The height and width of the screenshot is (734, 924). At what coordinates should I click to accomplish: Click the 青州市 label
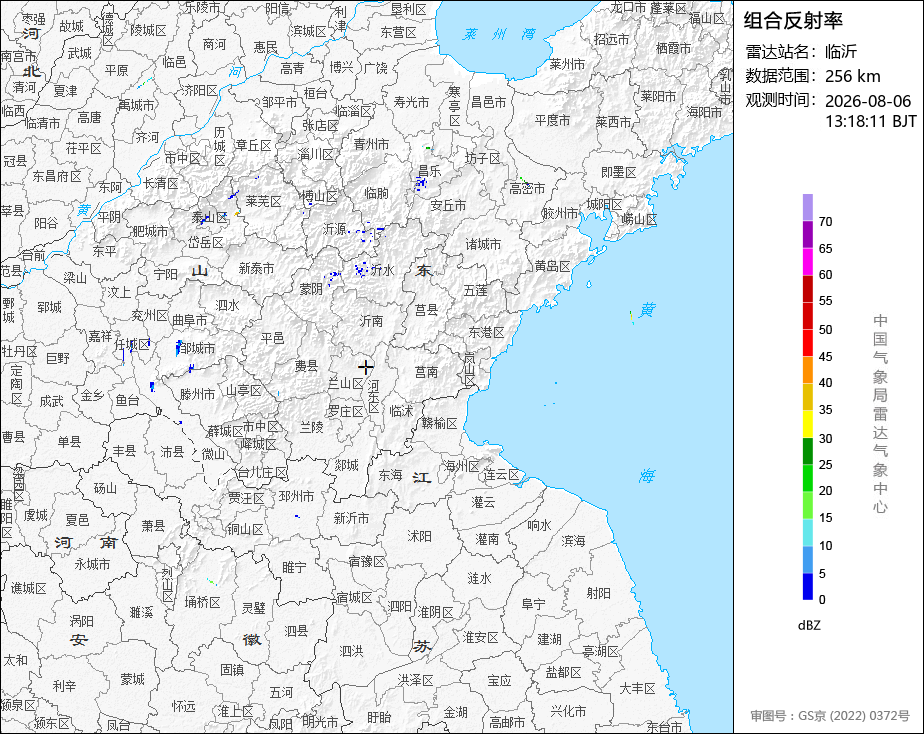371,144
